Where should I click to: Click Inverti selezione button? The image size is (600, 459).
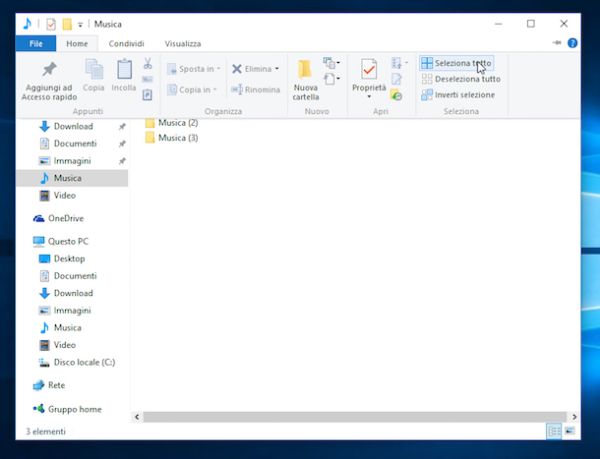click(456, 95)
